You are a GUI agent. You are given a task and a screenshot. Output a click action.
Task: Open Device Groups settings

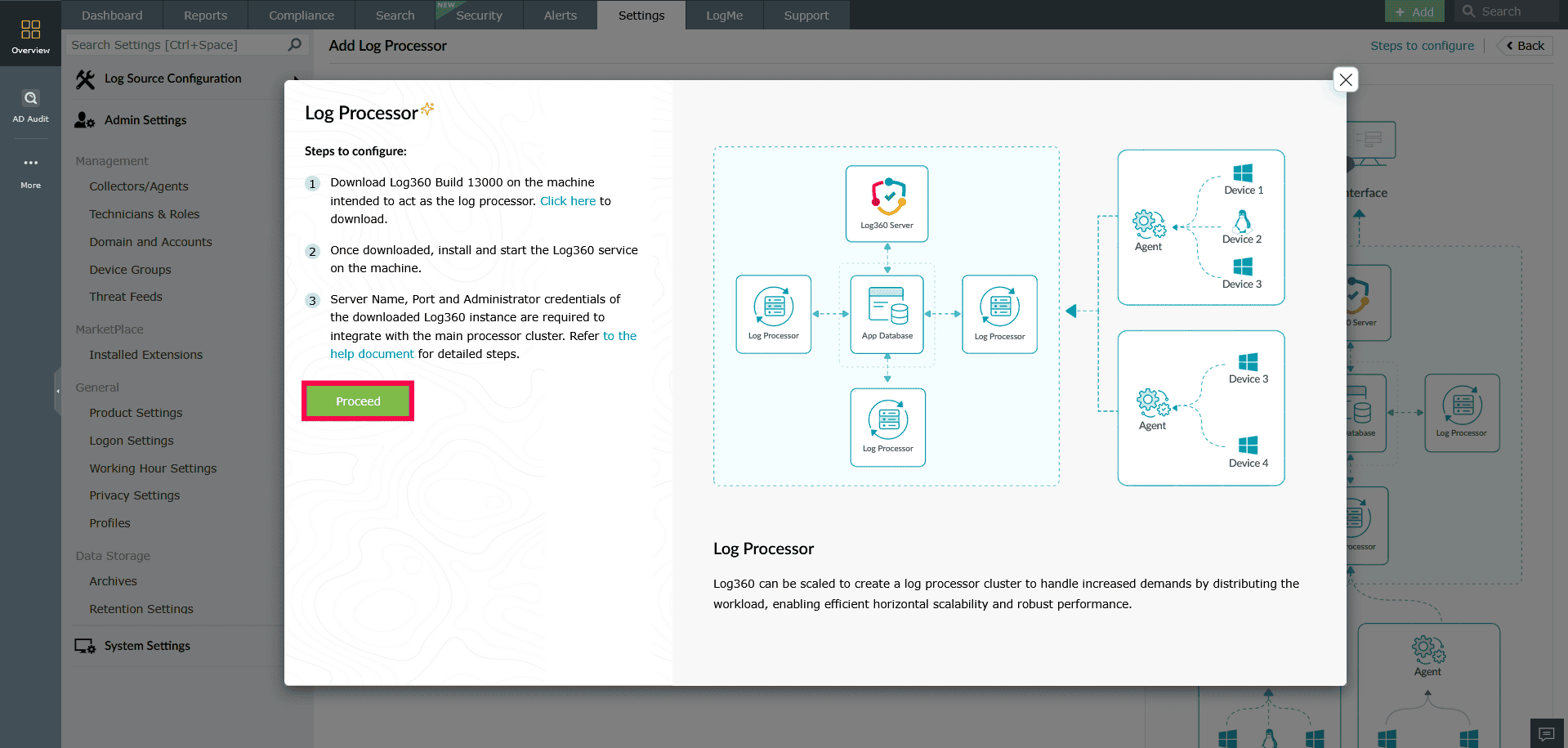click(x=130, y=270)
